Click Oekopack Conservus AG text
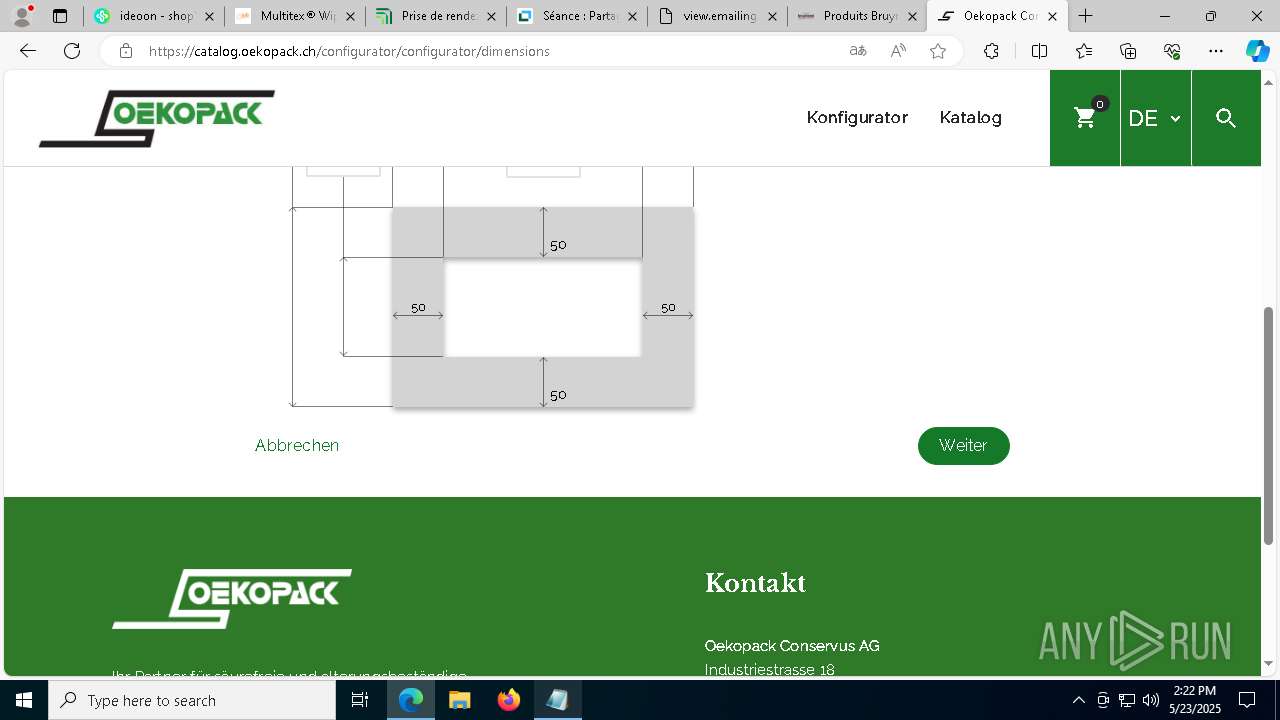The width and height of the screenshot is (1280, 720). click(x=792, y=646)
